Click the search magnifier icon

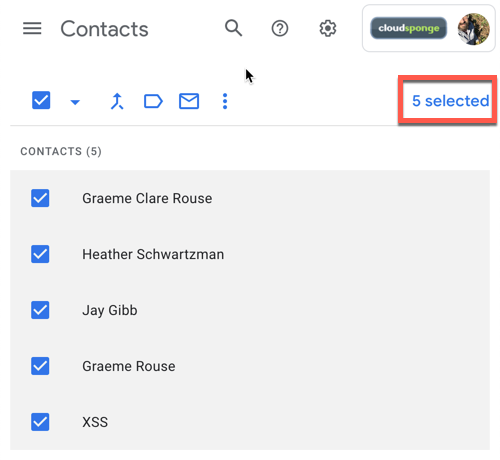tap(233, 28)
